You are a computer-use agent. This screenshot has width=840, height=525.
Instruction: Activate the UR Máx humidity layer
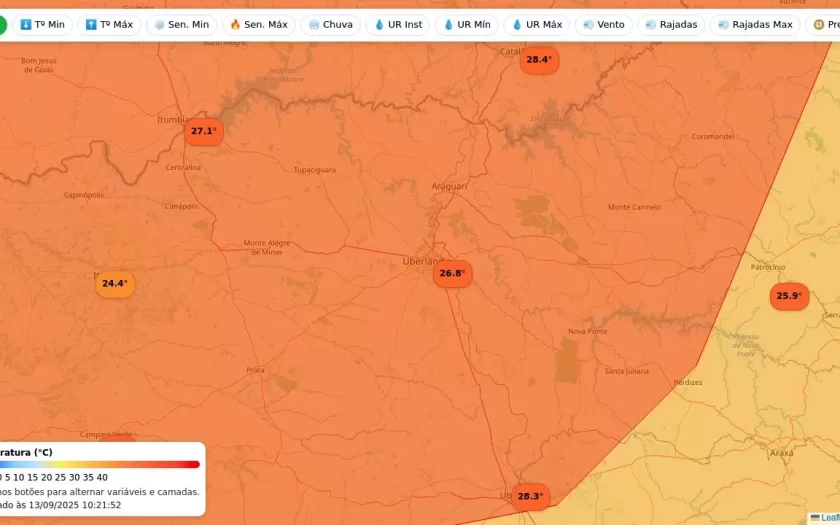pos(536,24)
